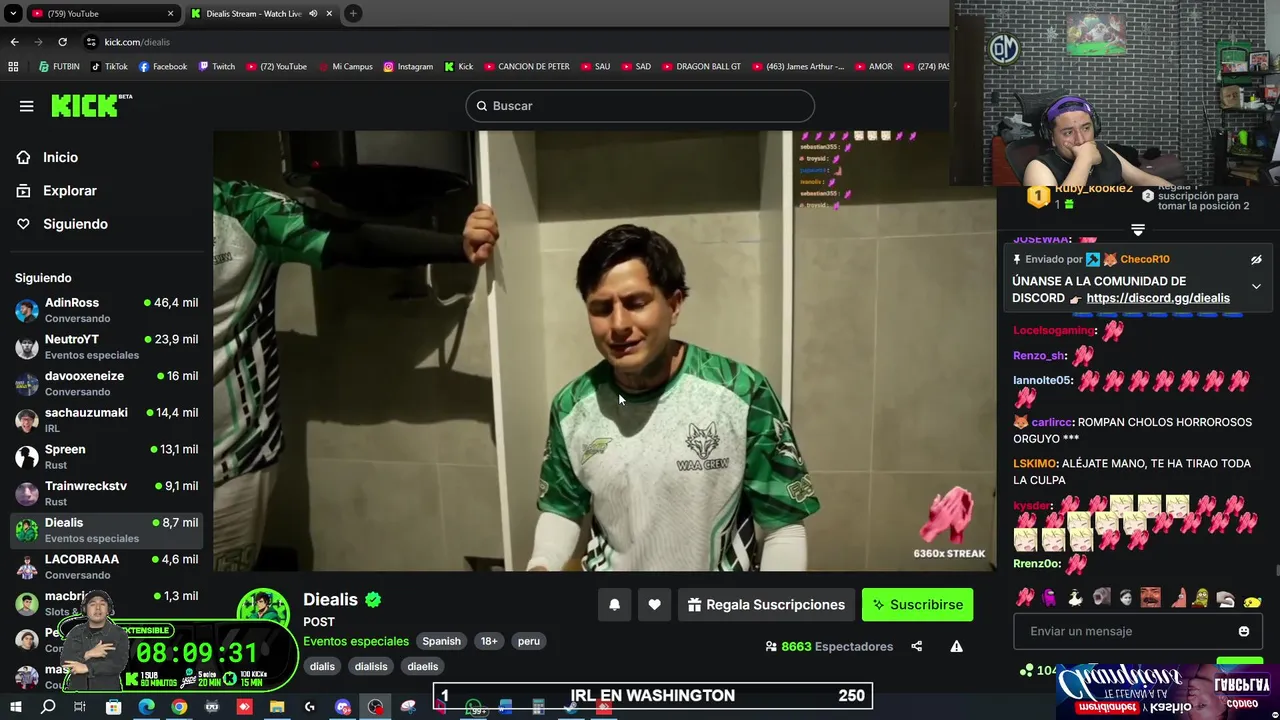Image resolution: width=1280 pixels, height=720 pixels.
Task: Open File Explorer from taskbar
Action: (x=277, y=707)
